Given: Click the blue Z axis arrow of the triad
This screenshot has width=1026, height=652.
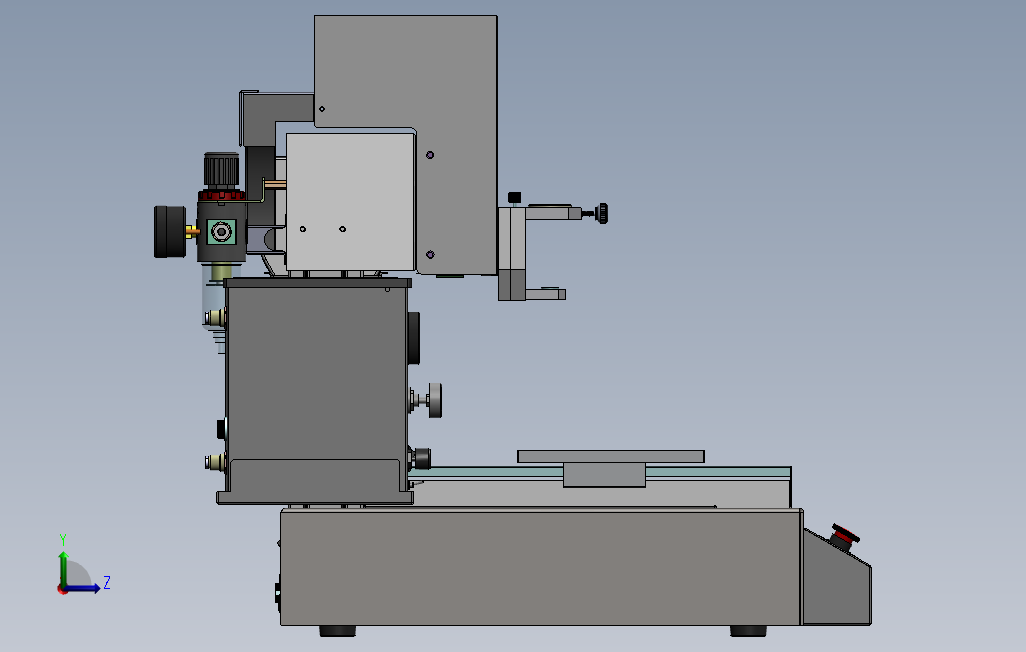Looking at the screenshot, I should 82,589.
